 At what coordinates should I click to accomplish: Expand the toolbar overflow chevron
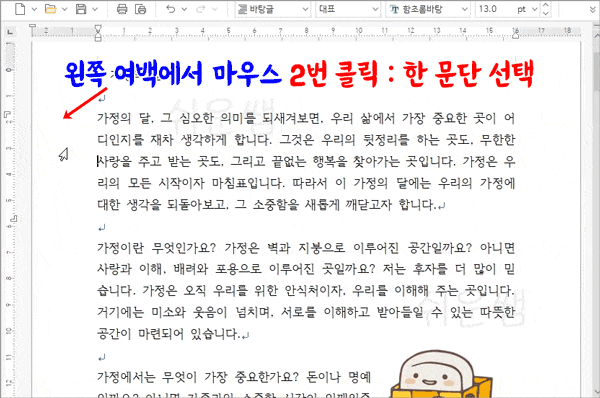pyautogui.click(x=592, y=10)
